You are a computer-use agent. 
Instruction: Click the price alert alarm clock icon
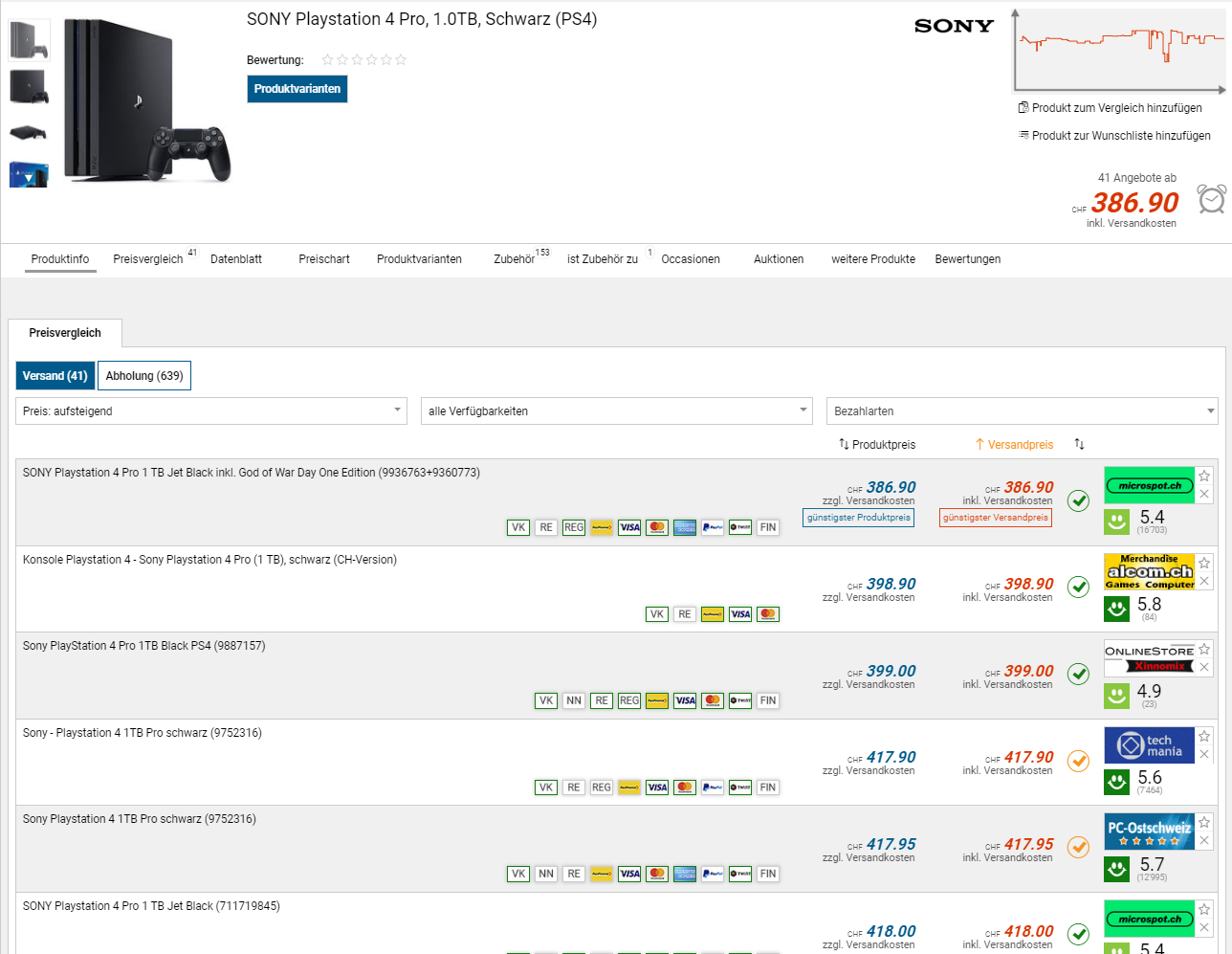click(x=1211, y=199)
